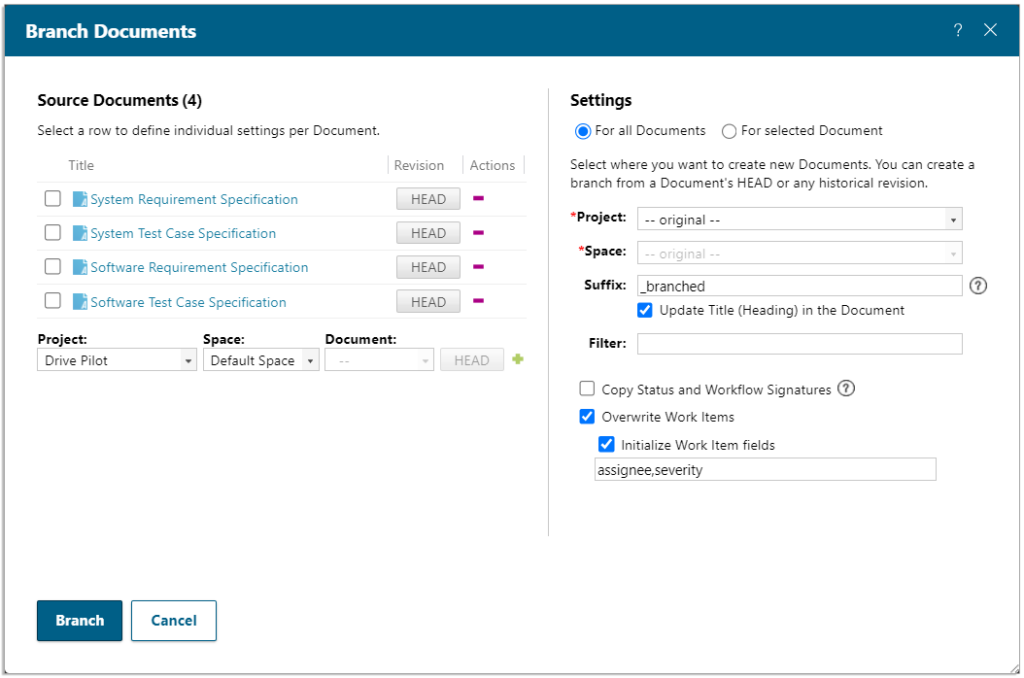Click the minus action for System Requirement Specification
Screen dimensions: 1024x678
click(478, 199)
